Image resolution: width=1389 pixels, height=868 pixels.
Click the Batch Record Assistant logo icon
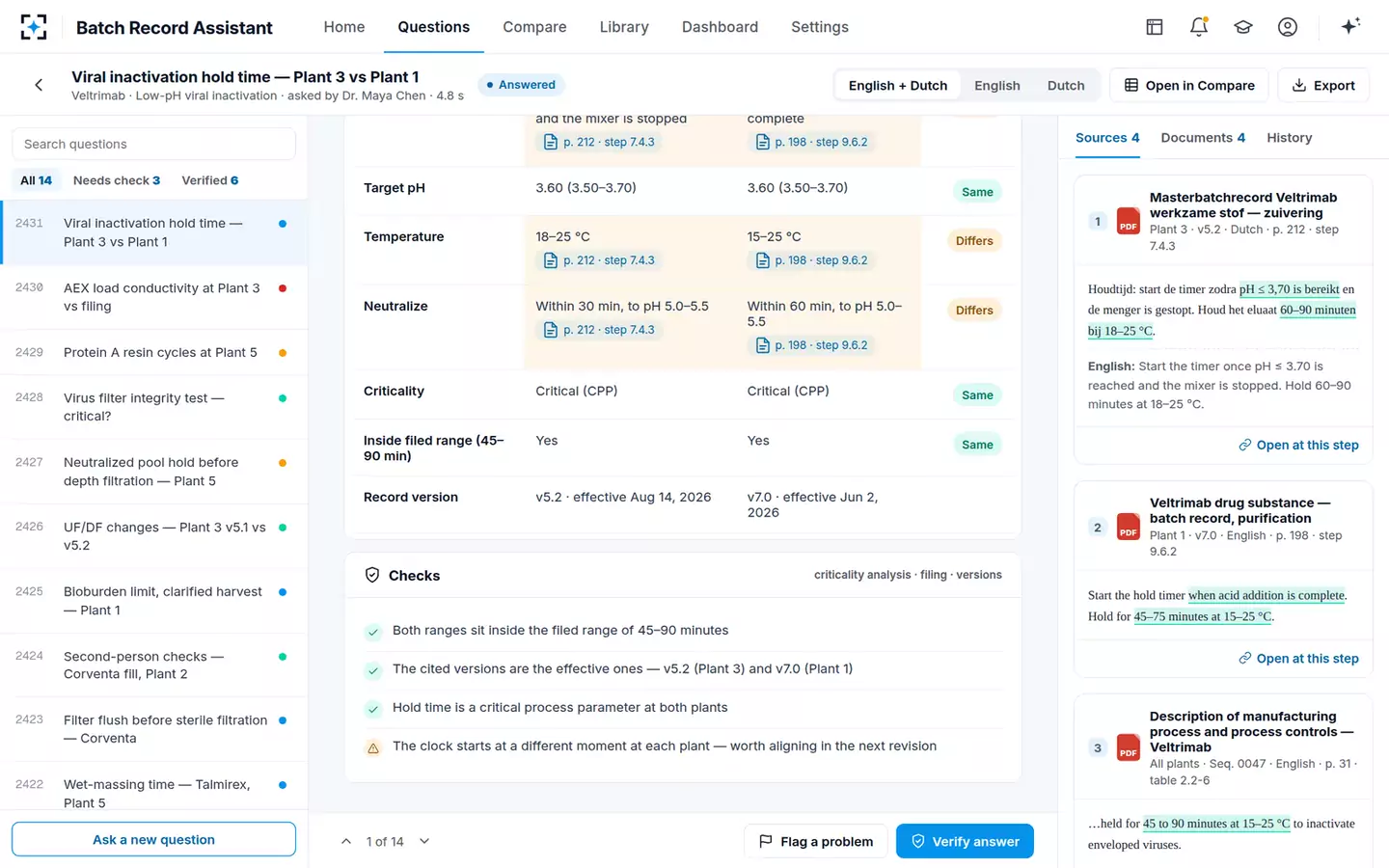coord(34,27)
